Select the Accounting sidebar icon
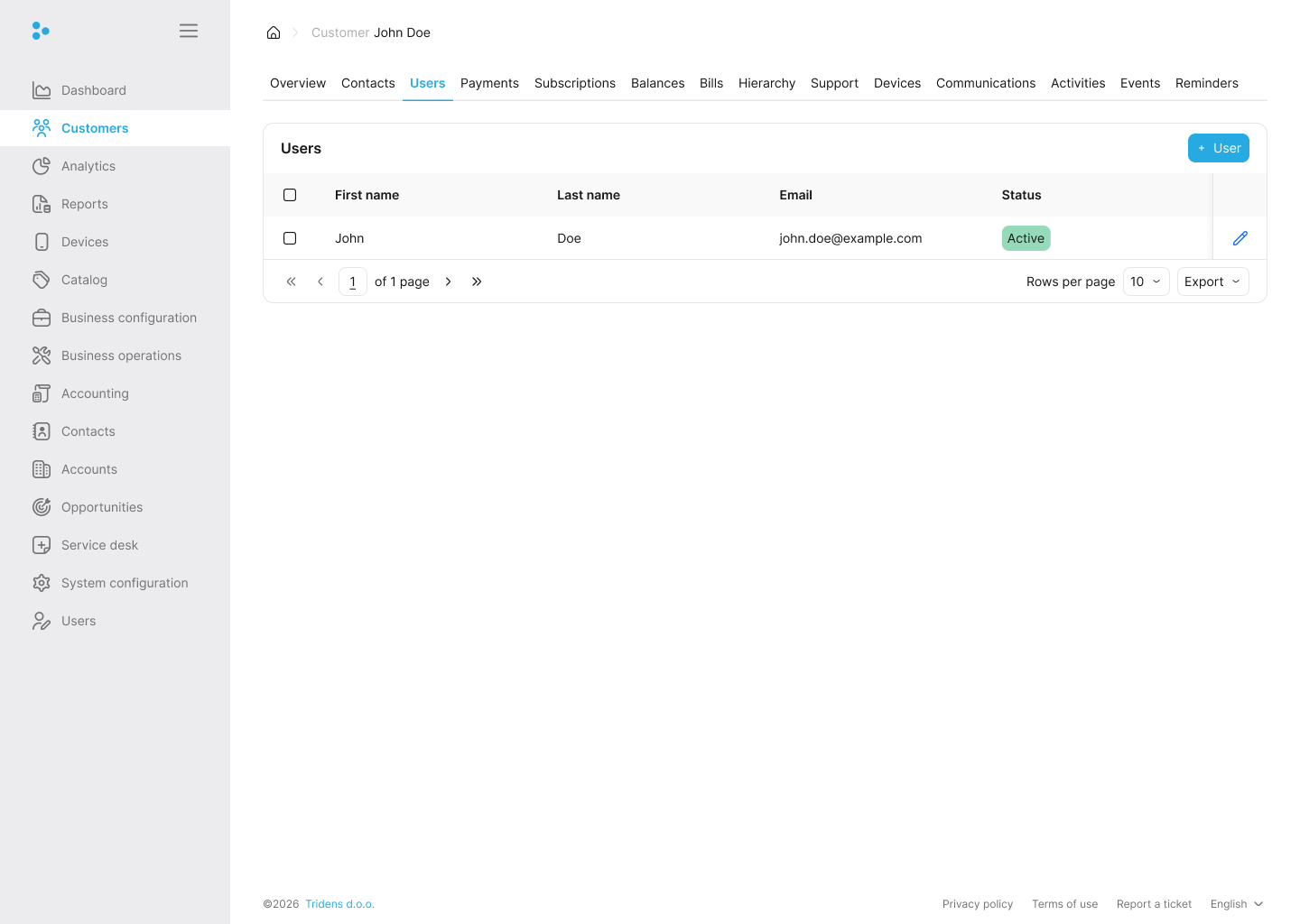The image size is (1300, 924). pyautogui.click(x=42, y=393)
